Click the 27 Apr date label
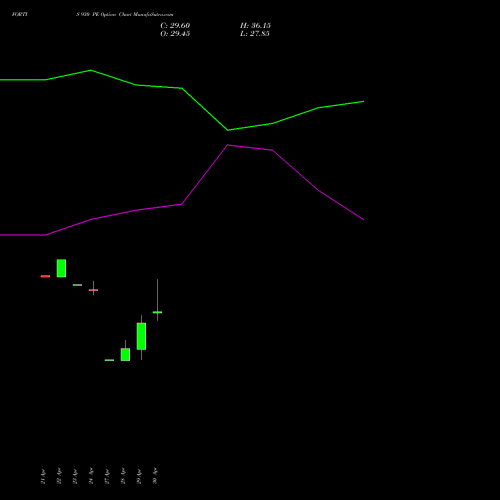The width and height of the screenshot is (500, 500). pos(107,476)
